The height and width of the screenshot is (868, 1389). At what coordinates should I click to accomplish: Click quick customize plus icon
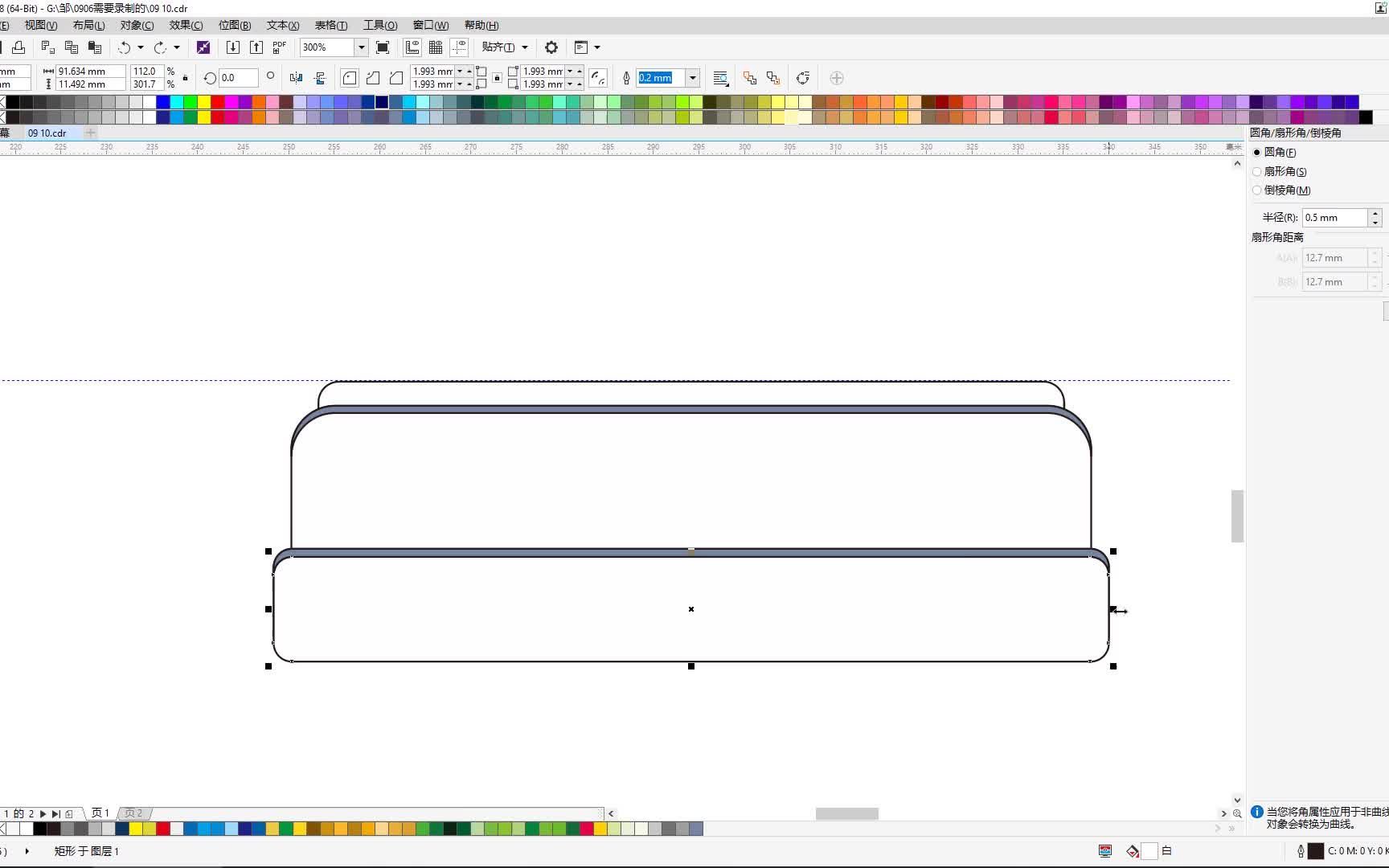[x=837, y=78]
